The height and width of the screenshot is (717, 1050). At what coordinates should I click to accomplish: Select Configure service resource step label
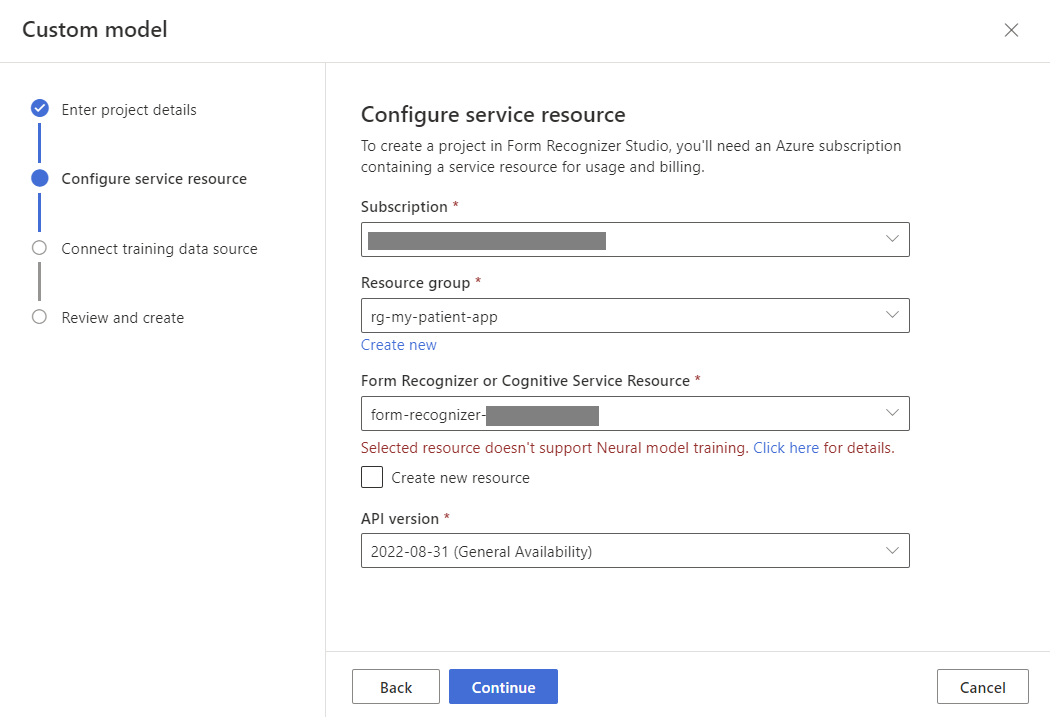tap(154, 179)
